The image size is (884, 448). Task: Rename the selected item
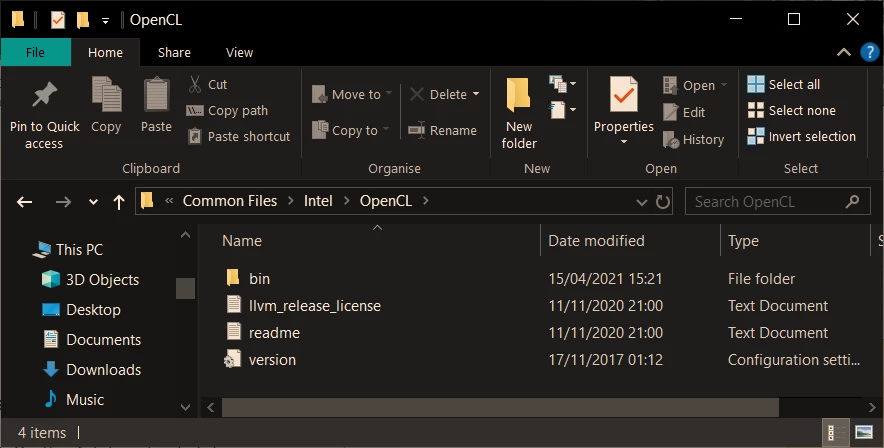tap(443, 130)
